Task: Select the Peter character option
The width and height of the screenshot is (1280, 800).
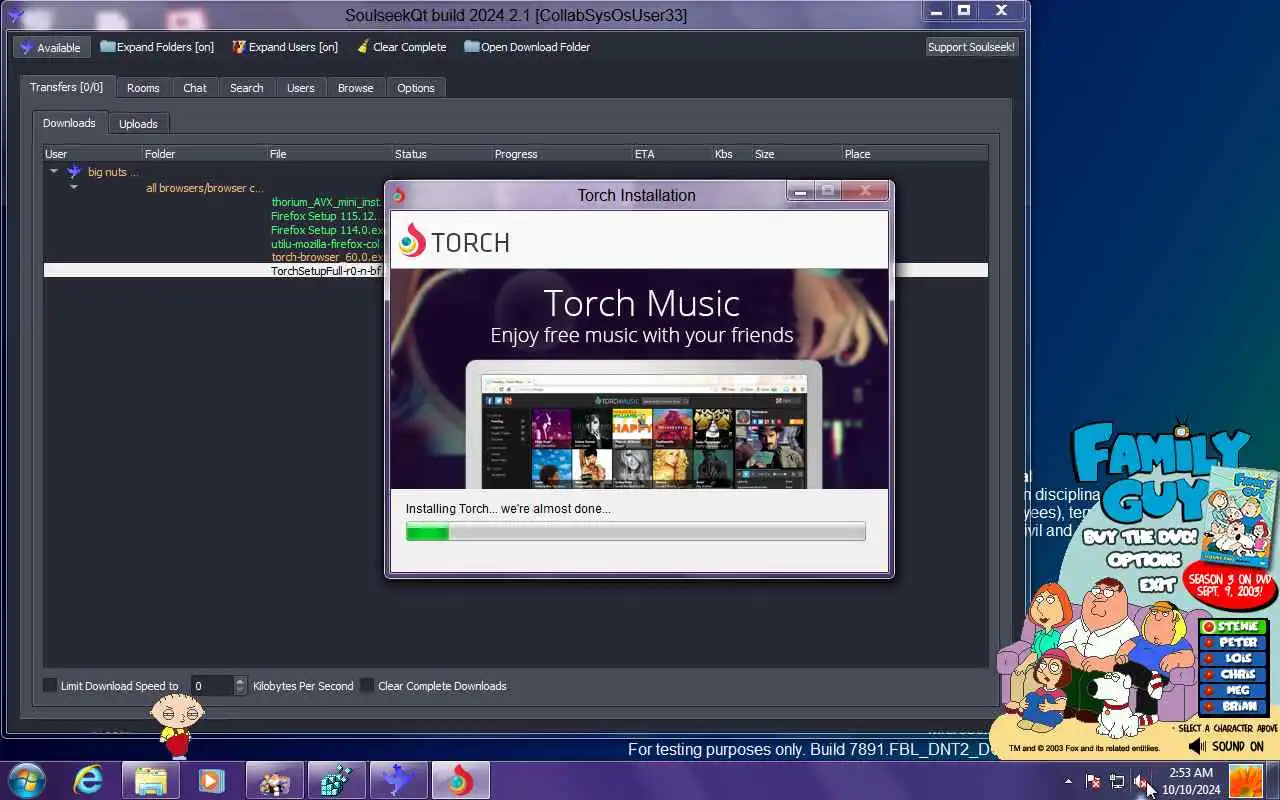Action: [x=1232, y=643]
